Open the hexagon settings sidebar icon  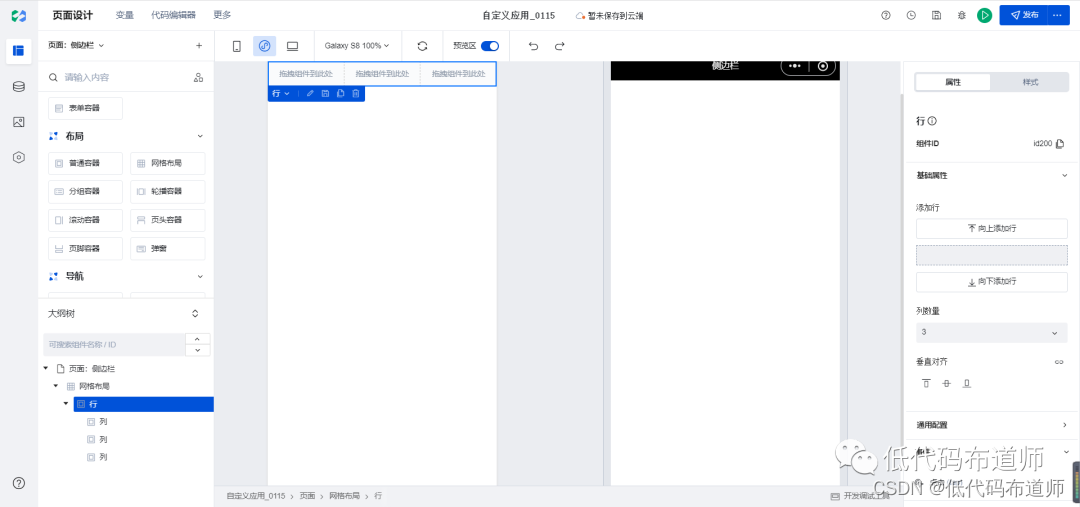tap(19, 157)
